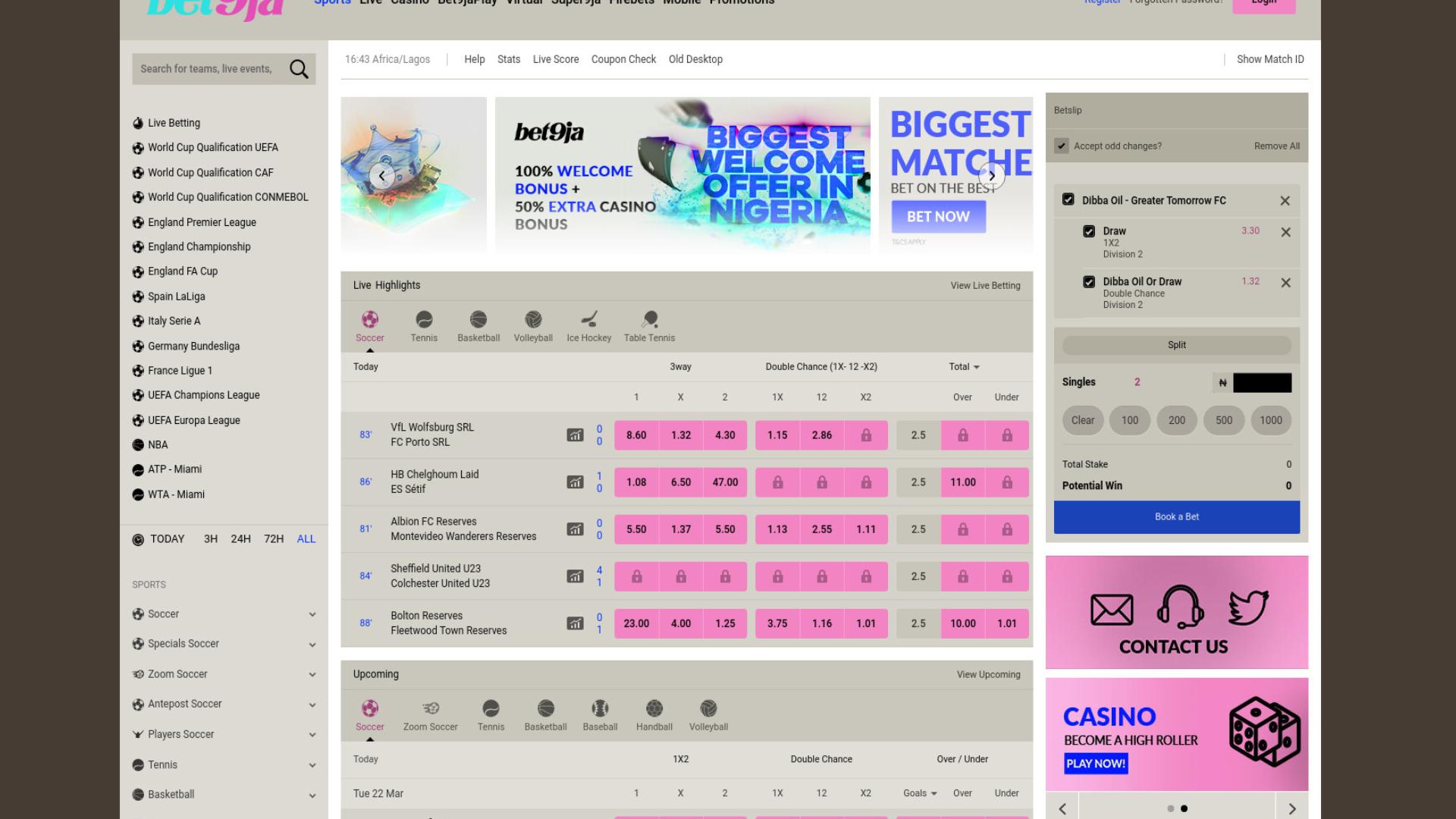1456x819 pixels.
Task: Open stats icon for Sheffield United U23 match
Action: pos(576,576)
